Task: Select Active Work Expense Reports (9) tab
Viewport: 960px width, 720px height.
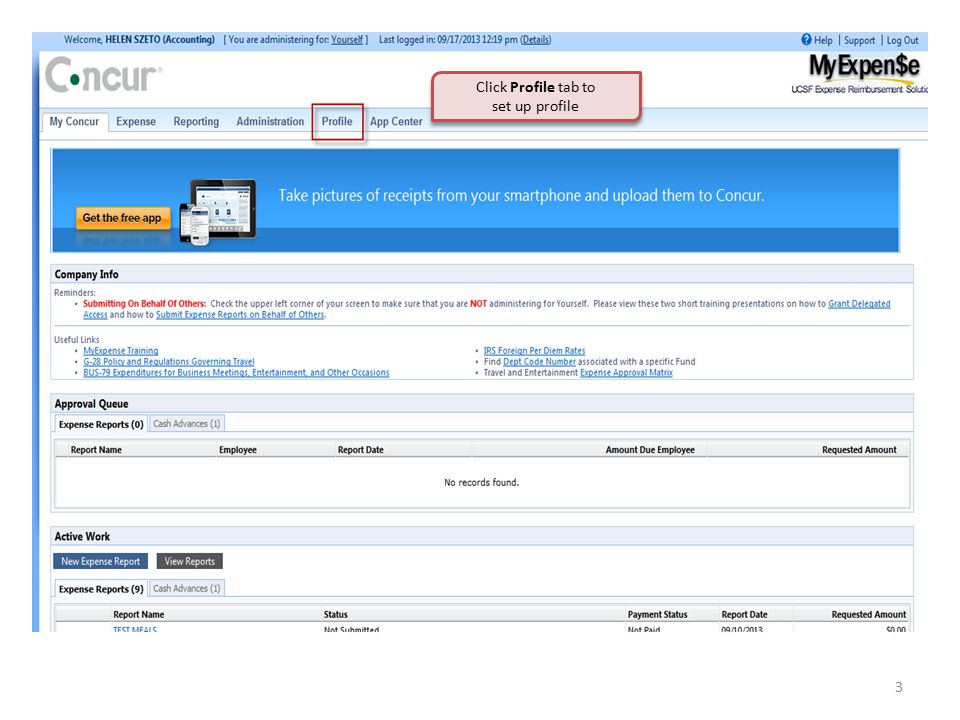Action: (101, 589)
